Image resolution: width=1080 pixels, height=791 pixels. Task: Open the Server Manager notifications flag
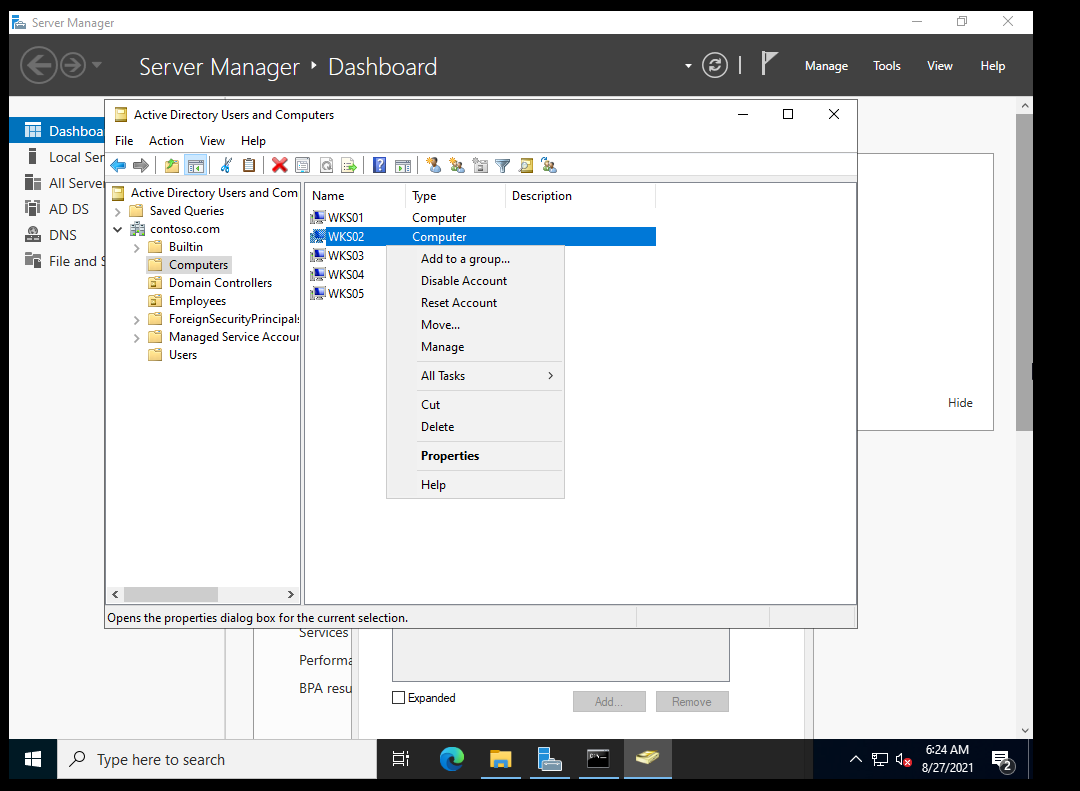(769, 63)
